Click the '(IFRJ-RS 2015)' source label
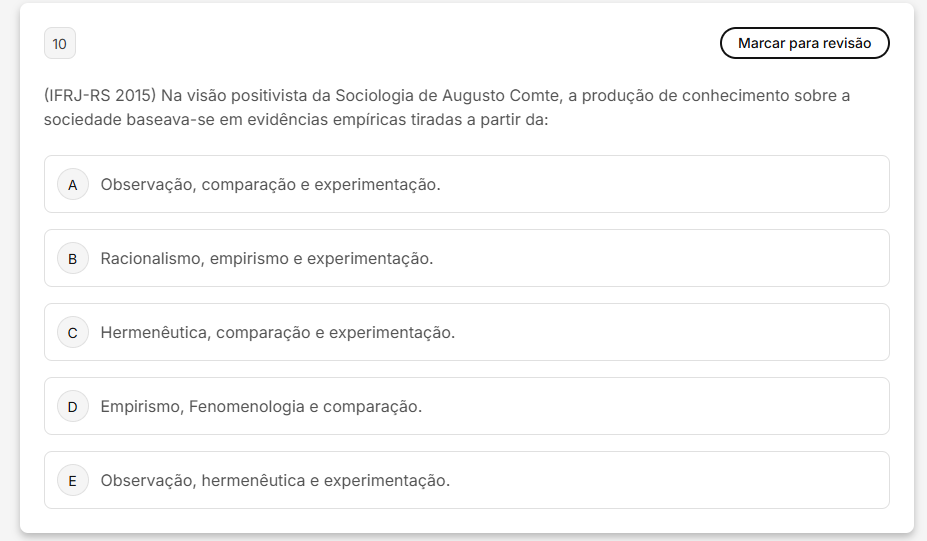 click(100, 96)
